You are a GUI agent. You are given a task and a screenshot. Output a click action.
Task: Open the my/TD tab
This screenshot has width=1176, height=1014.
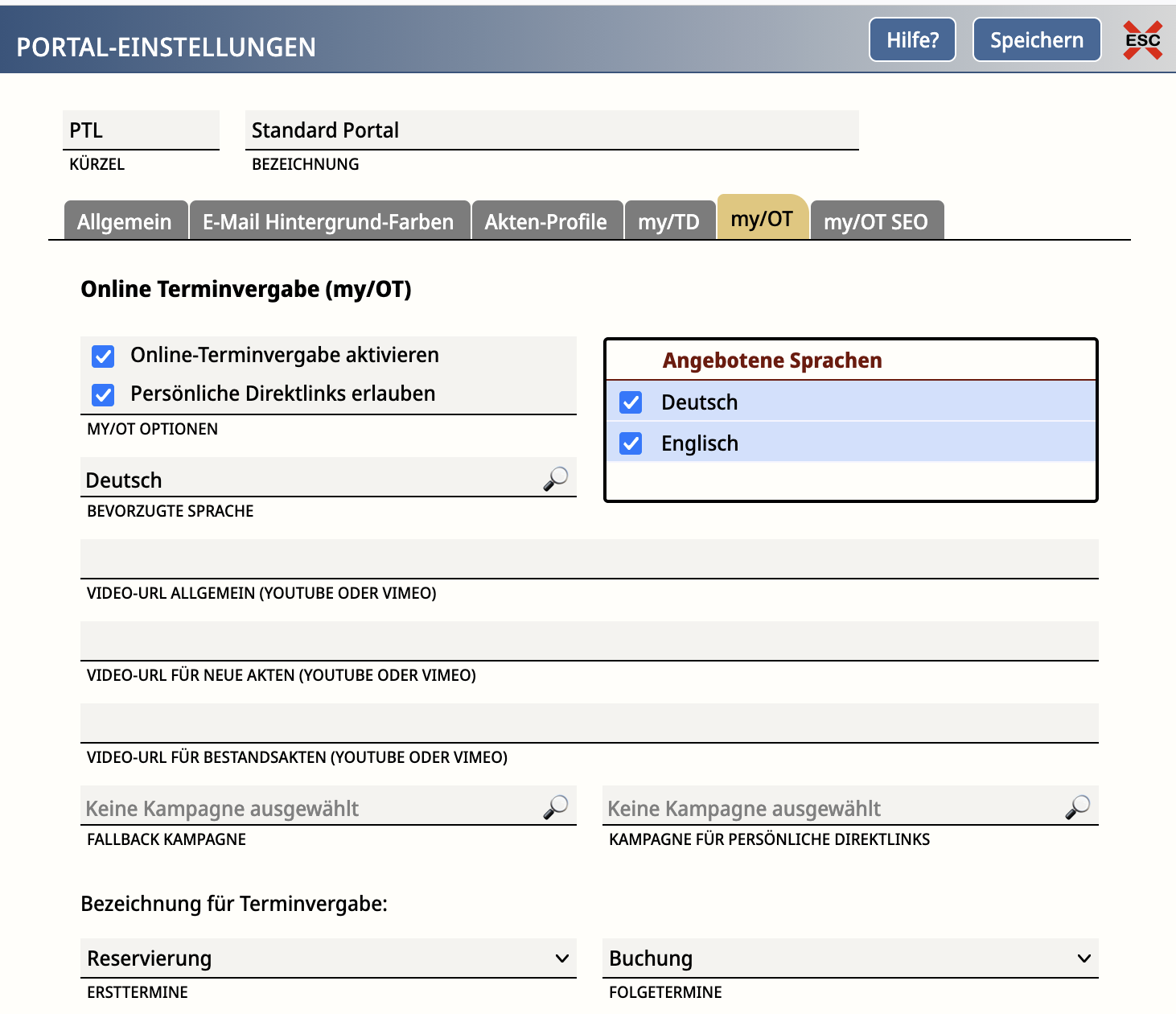point(668,221)
